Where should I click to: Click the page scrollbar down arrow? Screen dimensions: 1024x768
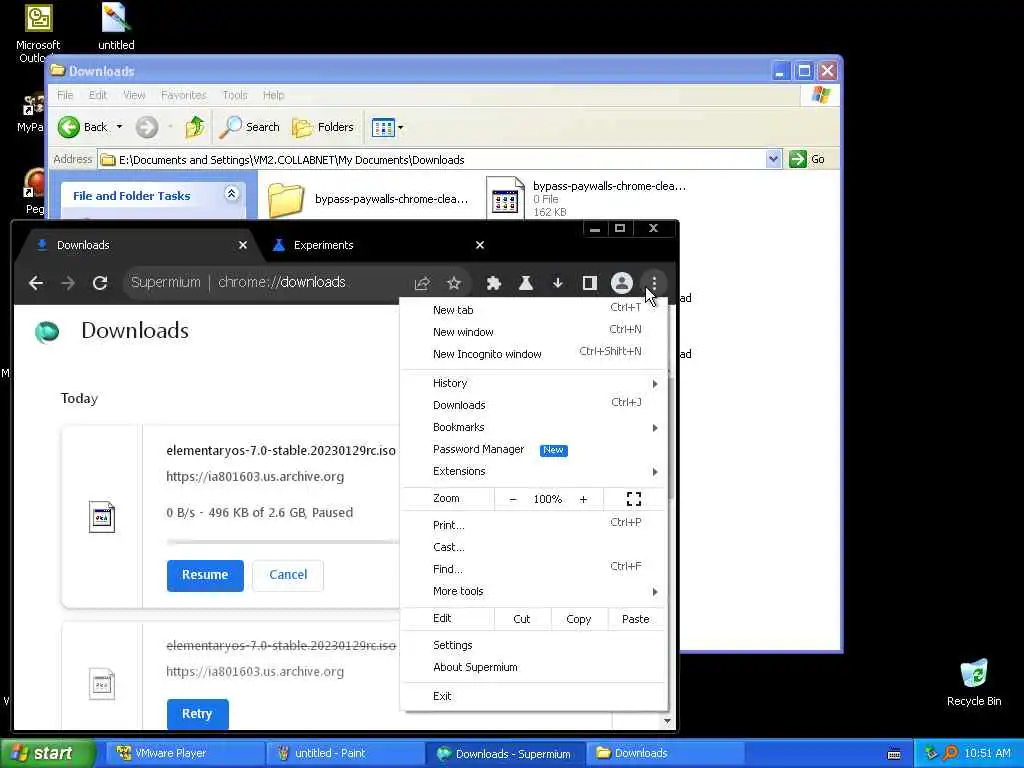(667, 721)
